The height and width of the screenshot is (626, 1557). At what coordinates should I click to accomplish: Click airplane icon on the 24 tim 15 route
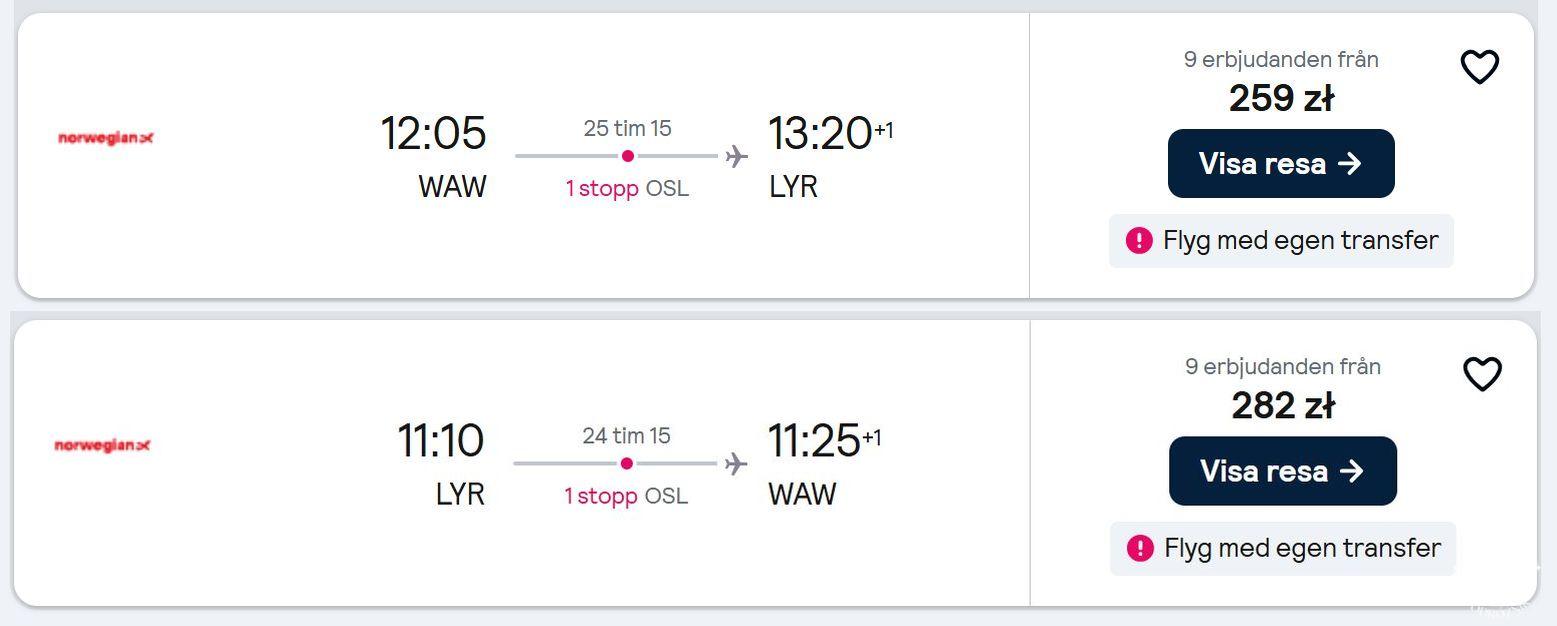(x=736, y=463)
